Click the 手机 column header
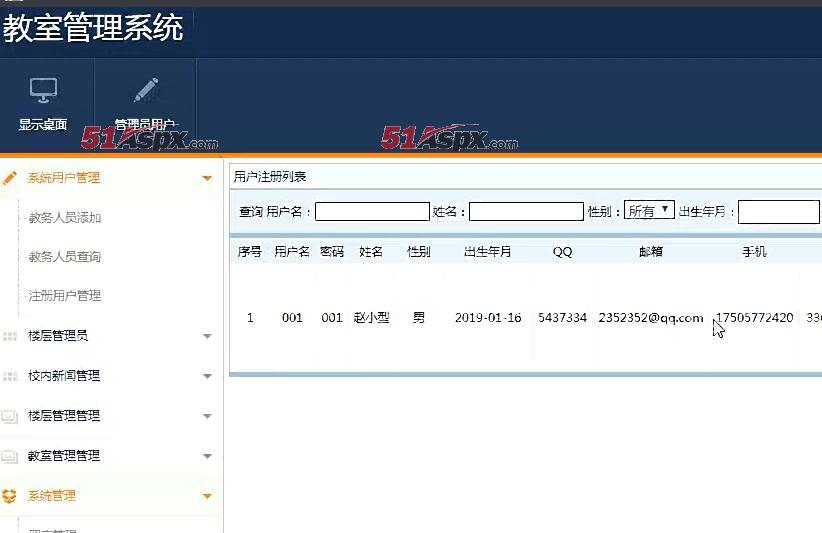 [x=754, y=252]
